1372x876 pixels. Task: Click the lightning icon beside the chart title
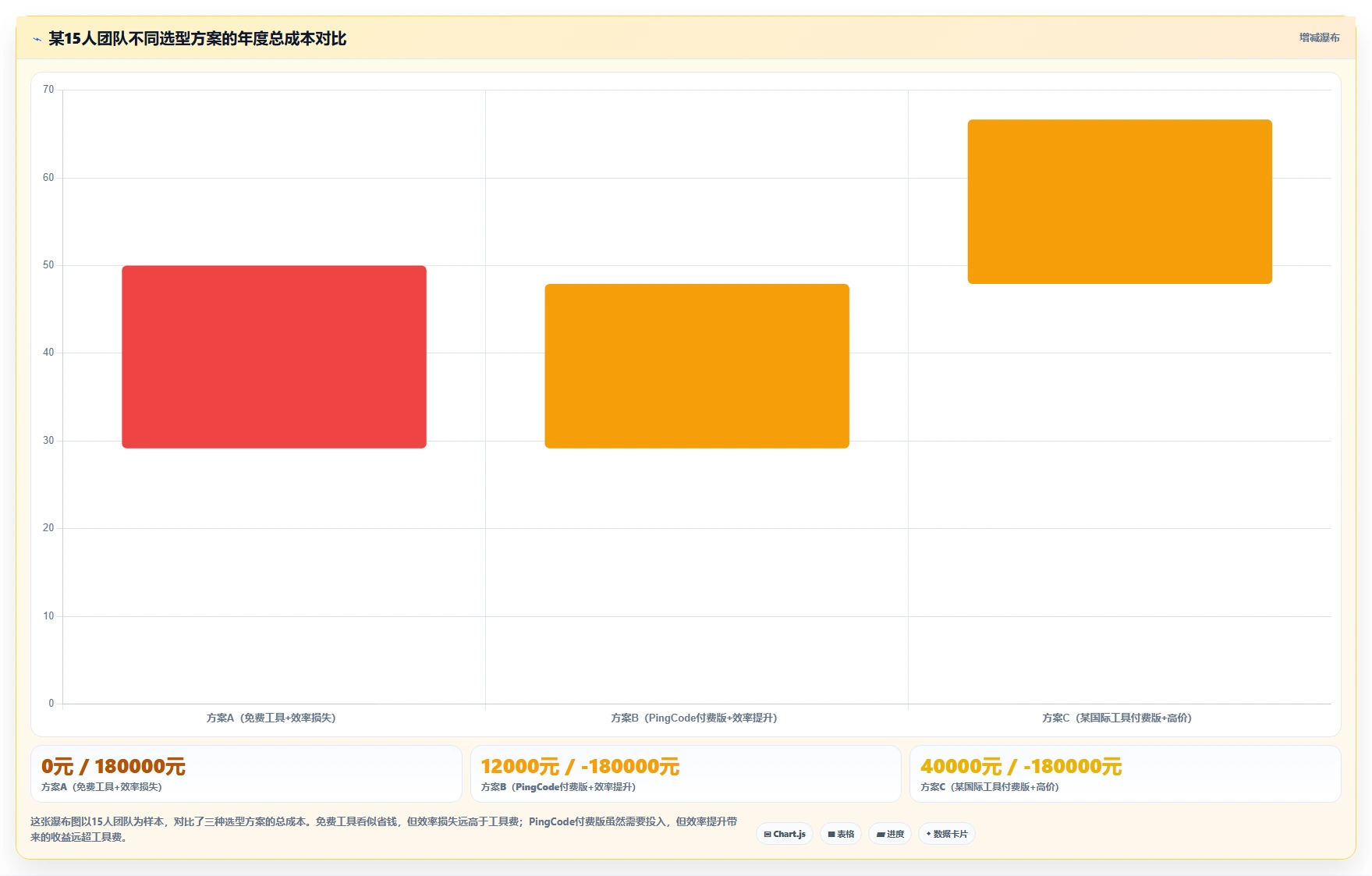37,39
